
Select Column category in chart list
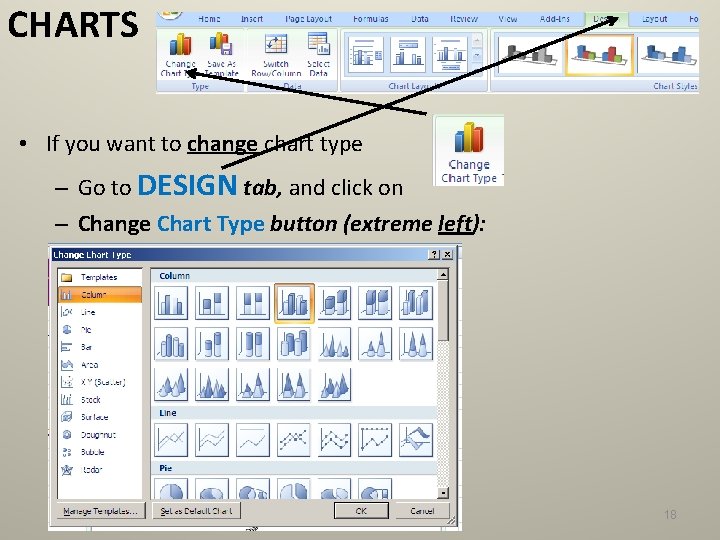pos(100,295)
